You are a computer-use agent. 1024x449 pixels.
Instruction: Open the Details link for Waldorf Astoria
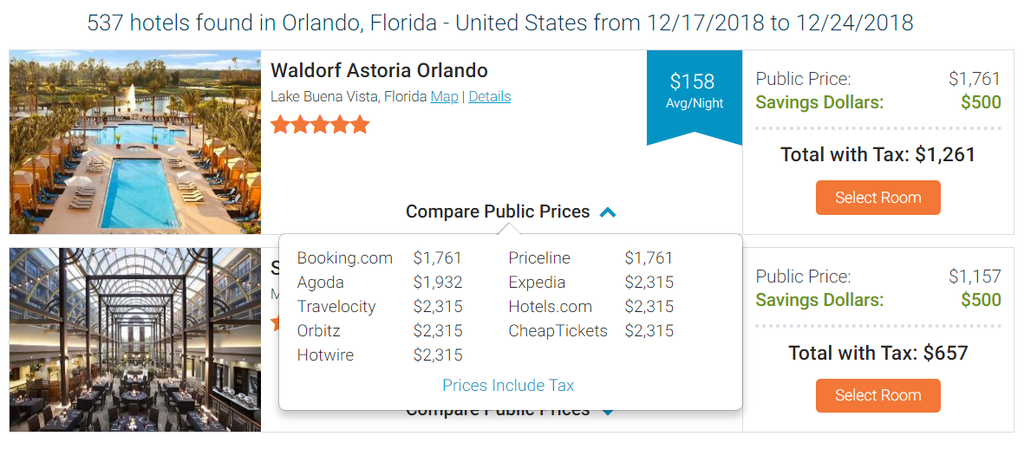[489, 97]
